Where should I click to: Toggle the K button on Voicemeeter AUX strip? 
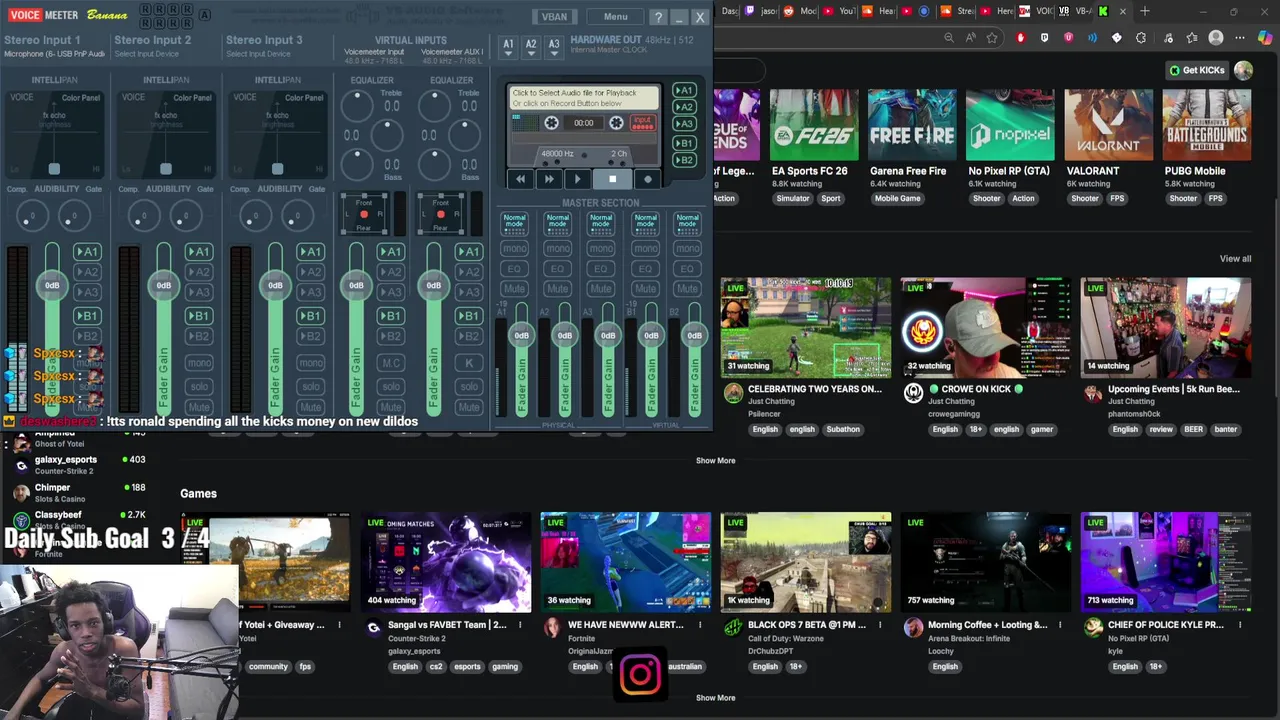point(469,363)
